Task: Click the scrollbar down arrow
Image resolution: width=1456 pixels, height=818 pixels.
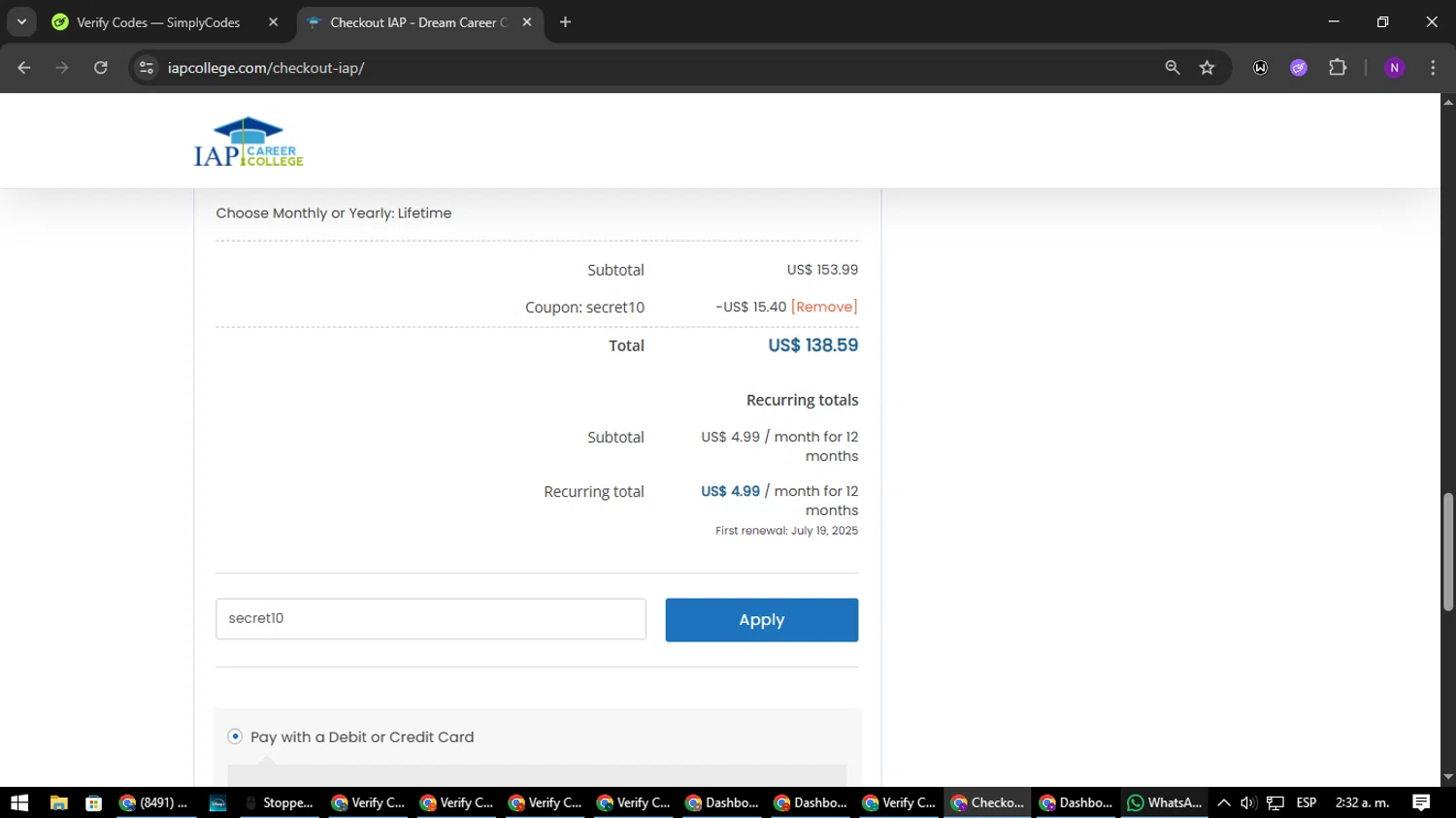Action: point(1448,777)
